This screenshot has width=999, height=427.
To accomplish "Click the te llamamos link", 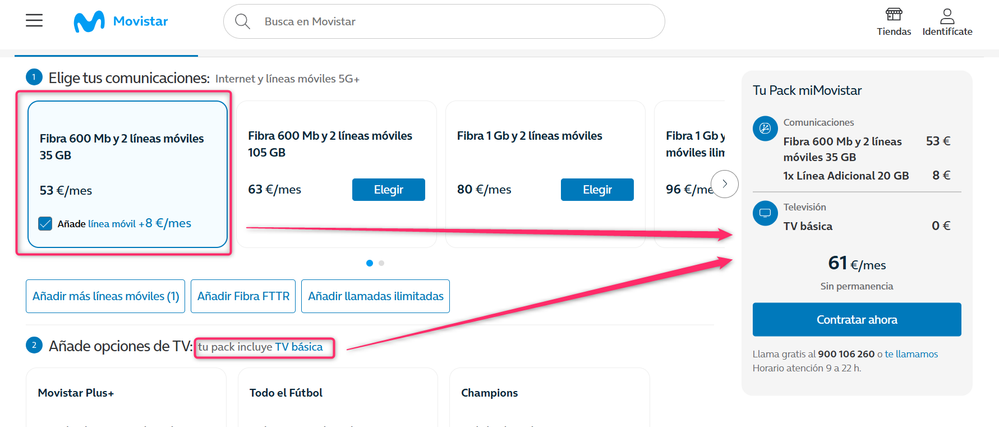I will pyautogui.click(x=911, y=354).
